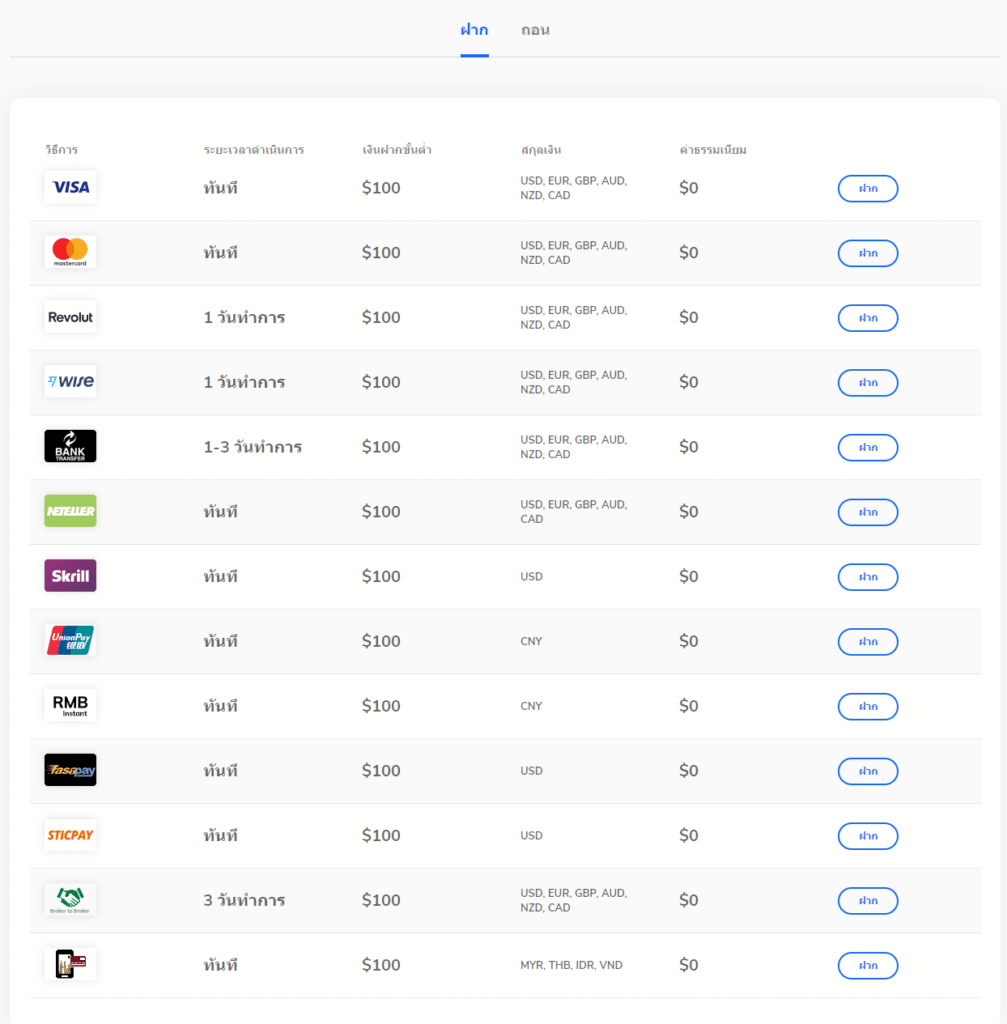Viewport: 1007px width, 1024px height.
Task: Select the Mastercard logo icon
Action: 70,252
